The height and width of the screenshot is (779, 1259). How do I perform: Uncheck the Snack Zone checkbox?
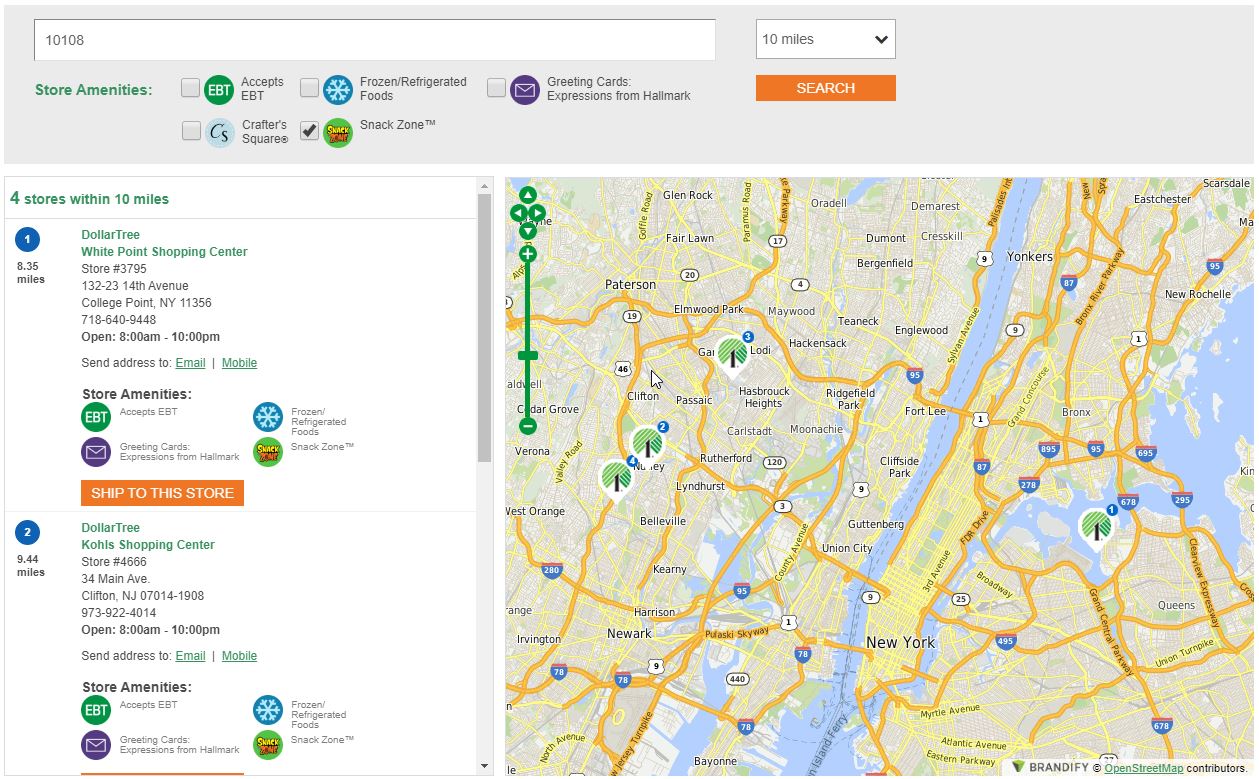pyautogui.click(x=309, y=131)
